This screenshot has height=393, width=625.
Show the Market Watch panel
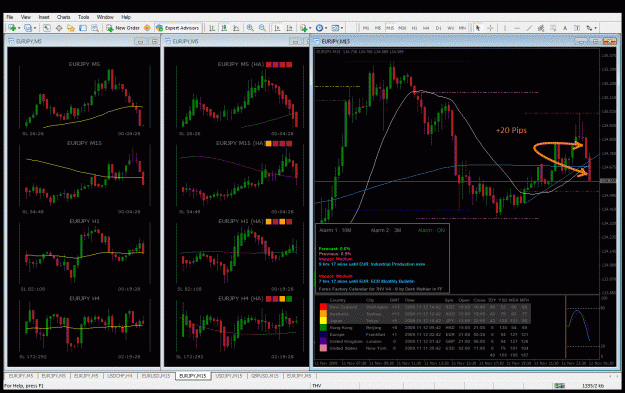pyautogui.click(x=47, y=28)
